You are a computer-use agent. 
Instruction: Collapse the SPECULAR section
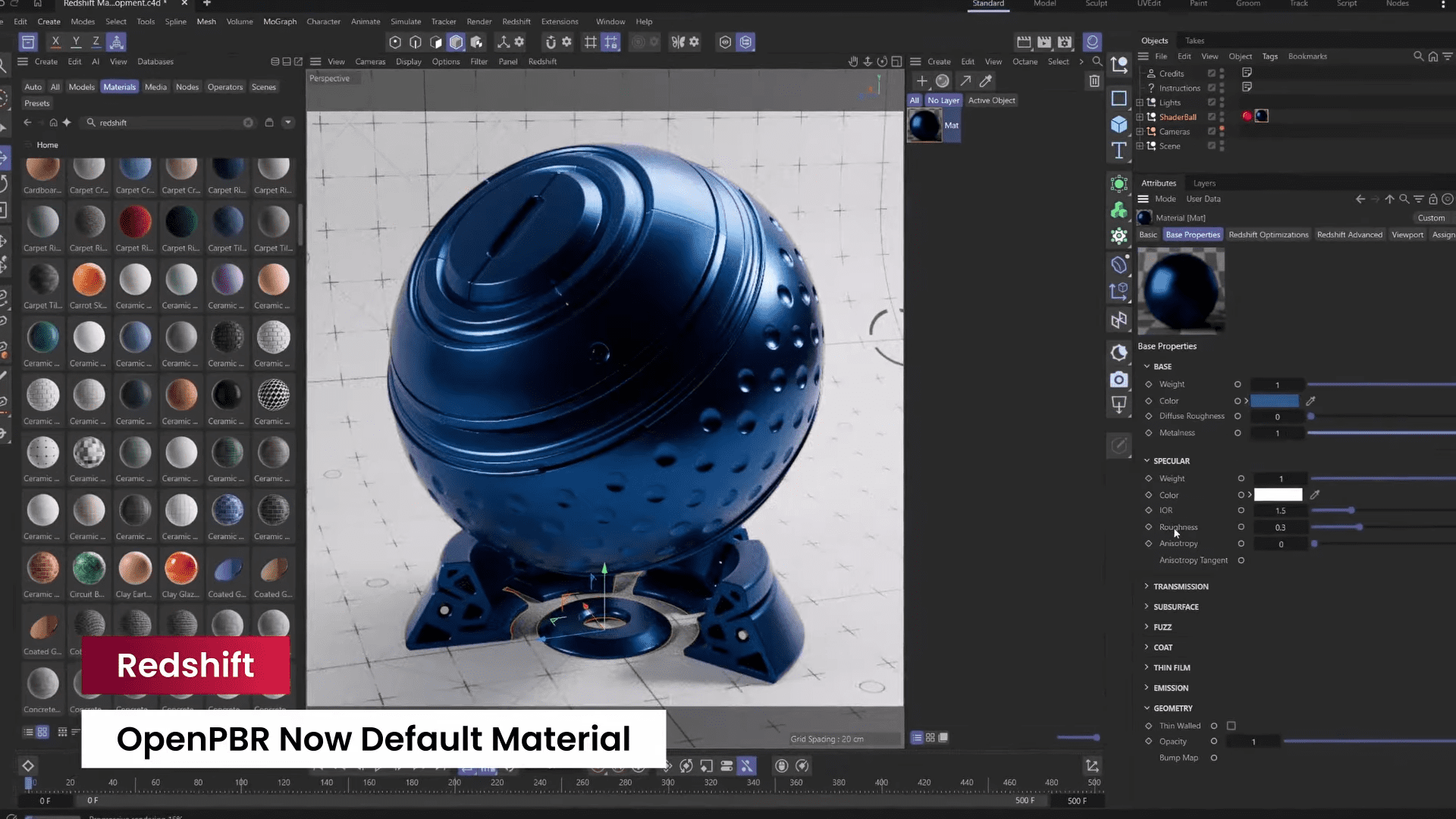pyautogui.click(x=1147, y=460)
